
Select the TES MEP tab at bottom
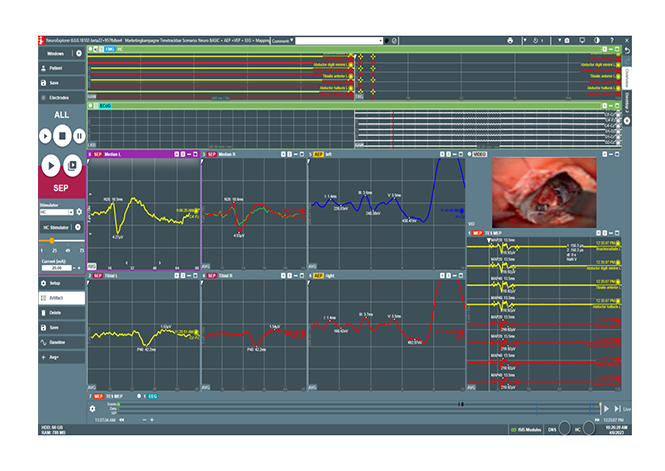point(113,396)
